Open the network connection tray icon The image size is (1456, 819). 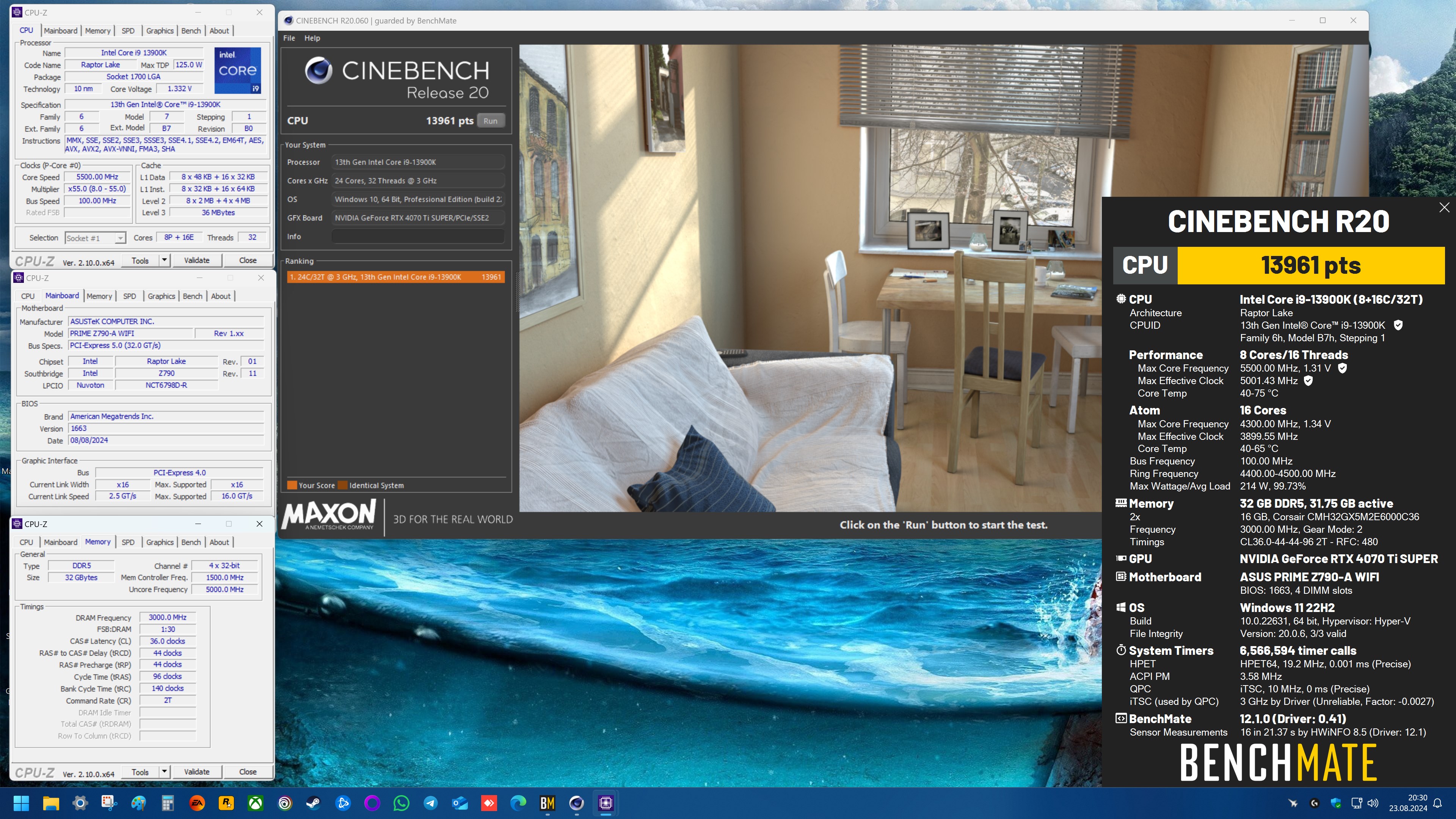coord(1357,803)
